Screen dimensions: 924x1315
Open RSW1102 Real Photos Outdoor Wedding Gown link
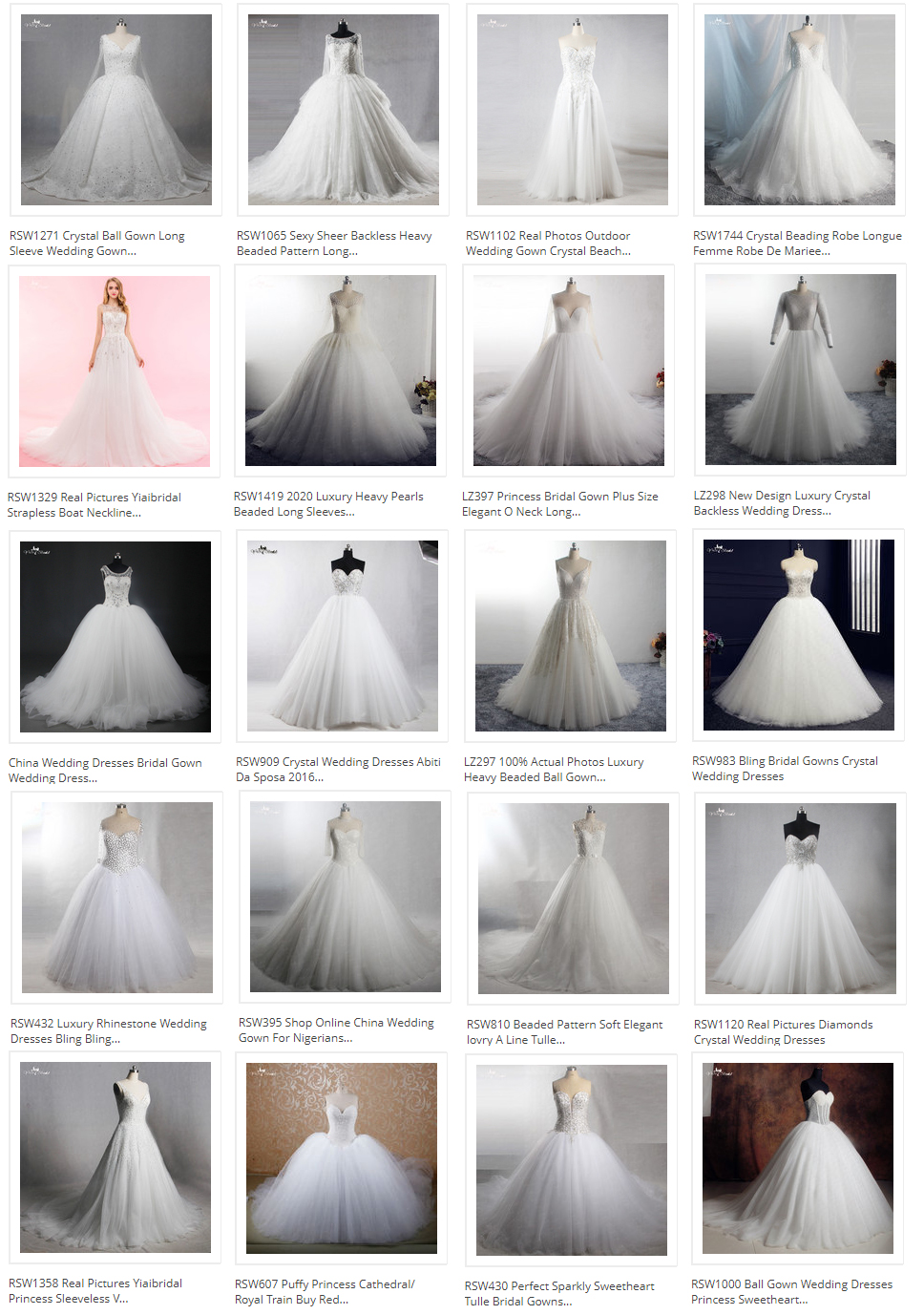click(x=547, y=243)
